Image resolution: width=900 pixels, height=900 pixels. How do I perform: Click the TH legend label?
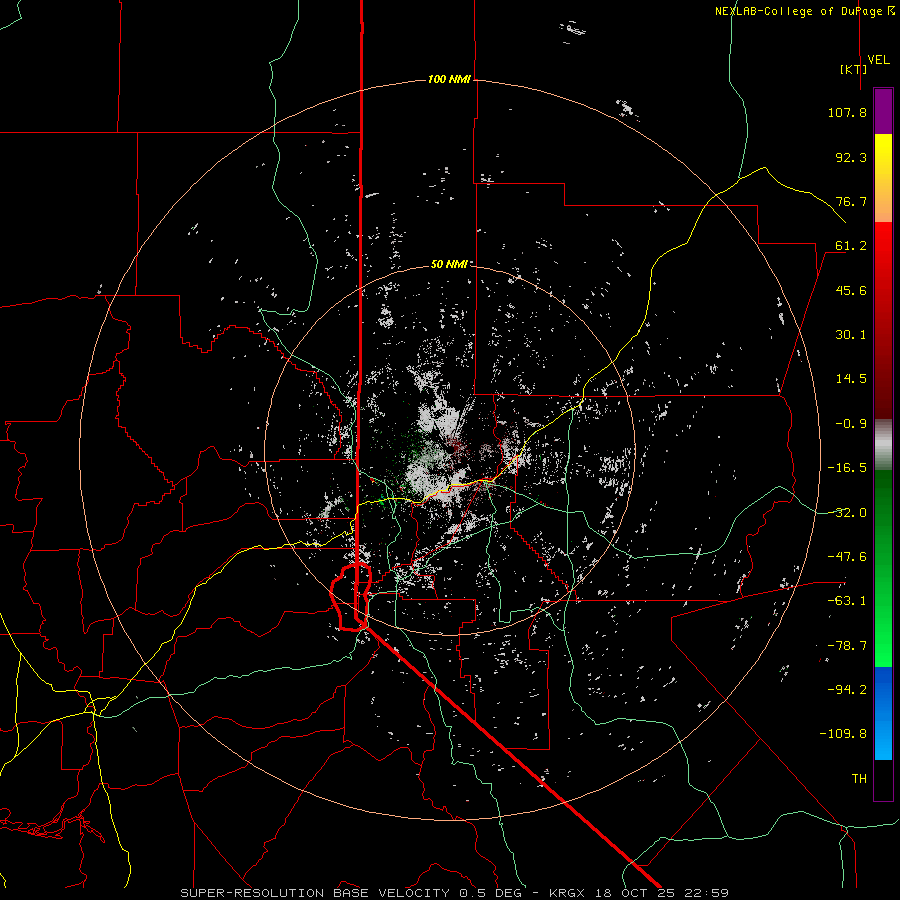coord(859,779)
